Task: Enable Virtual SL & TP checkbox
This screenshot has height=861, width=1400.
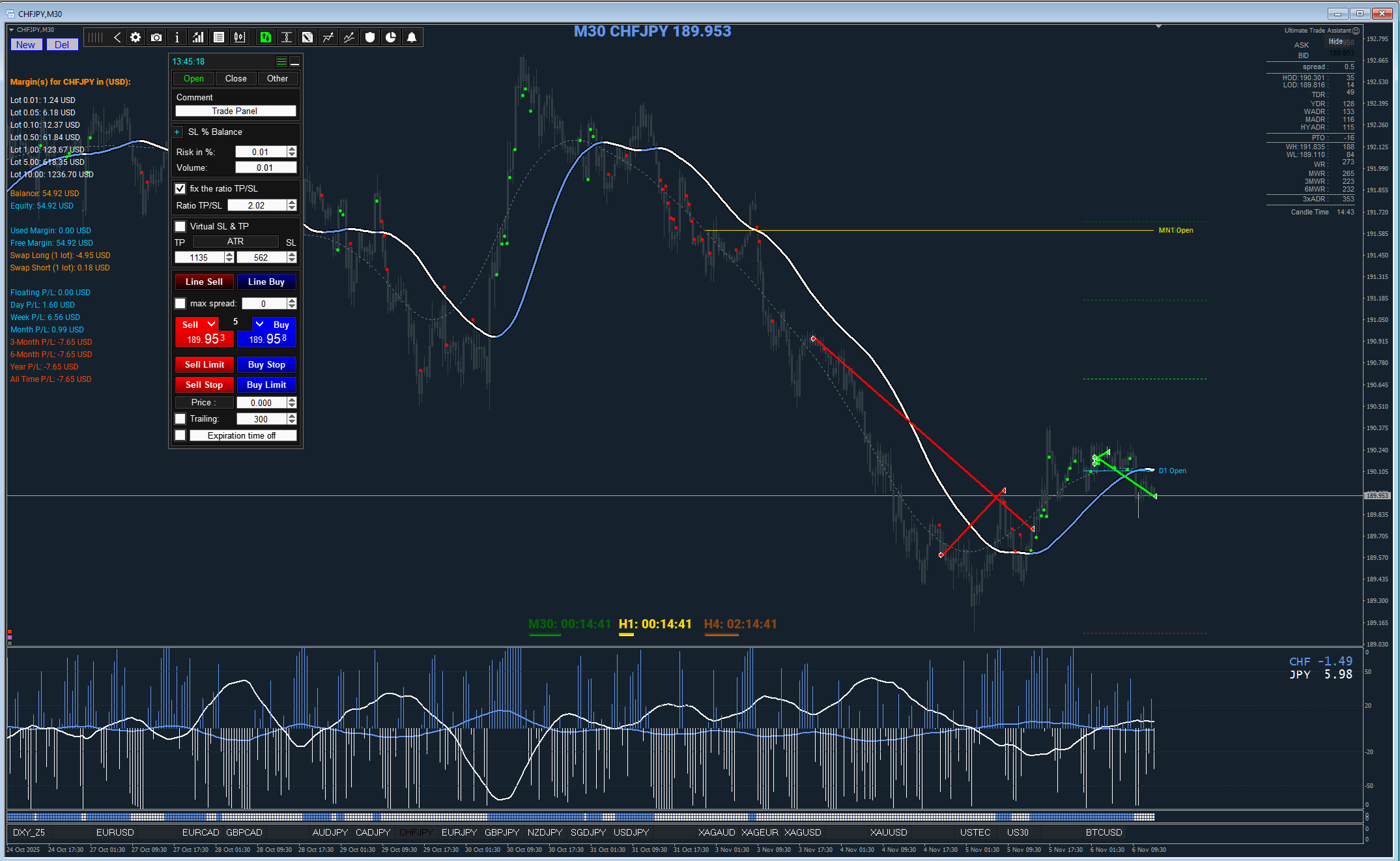Action: coord(180,226)
